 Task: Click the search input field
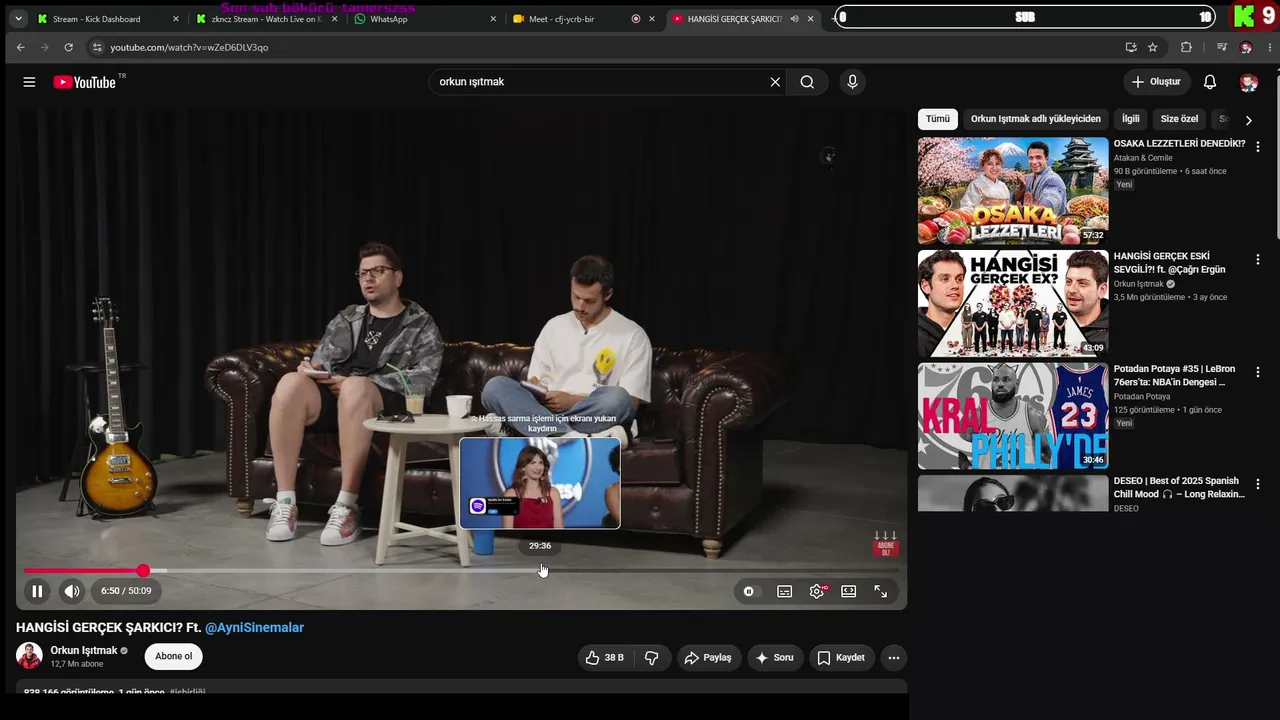point(600,82)
